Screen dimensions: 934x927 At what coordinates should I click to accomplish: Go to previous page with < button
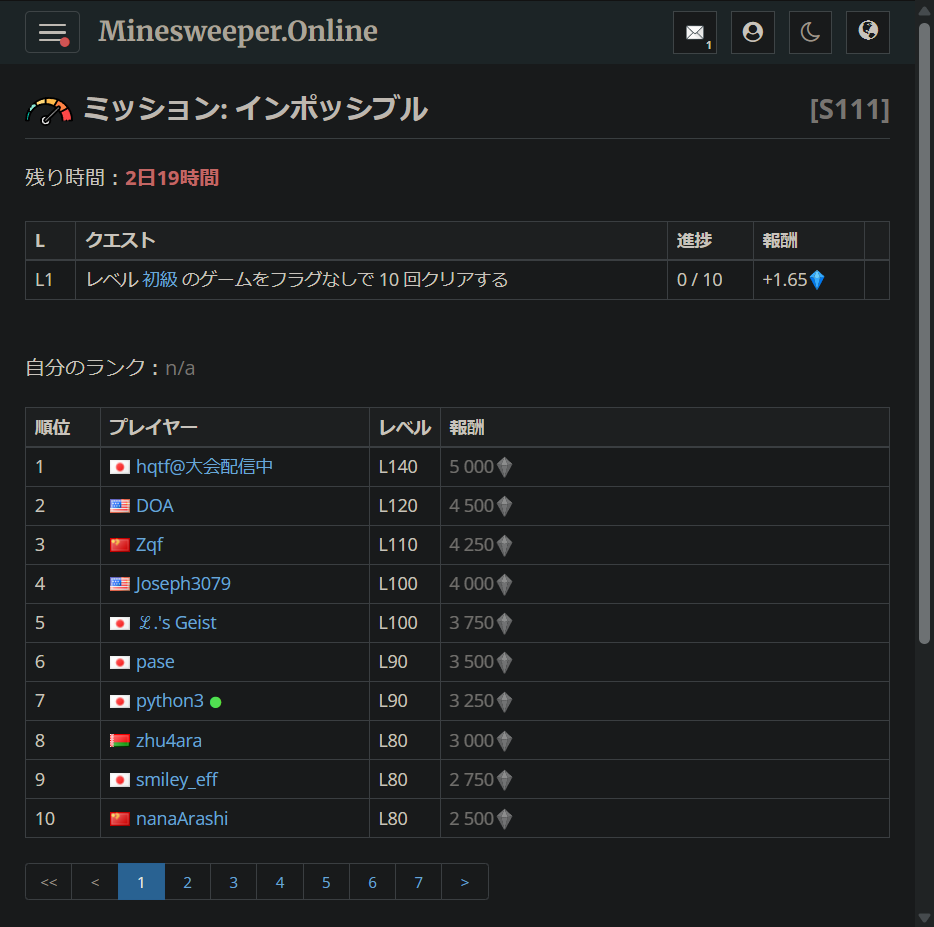point(95,882)
